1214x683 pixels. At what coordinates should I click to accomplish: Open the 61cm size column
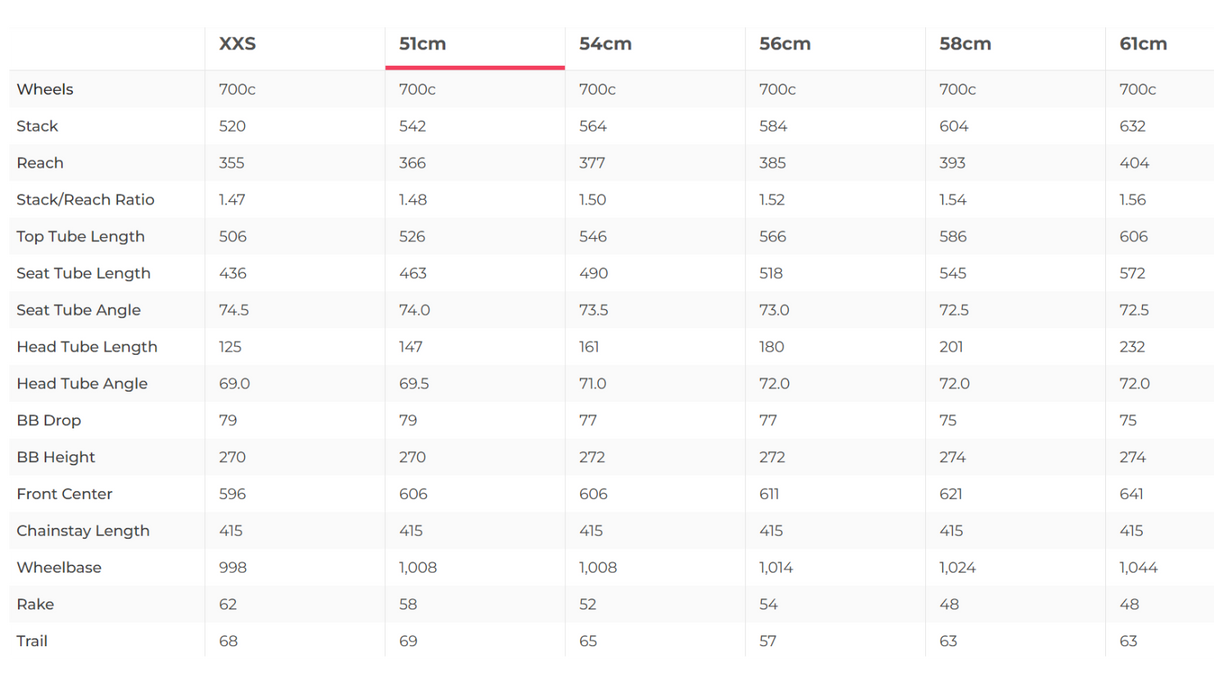pos(1143,44)
